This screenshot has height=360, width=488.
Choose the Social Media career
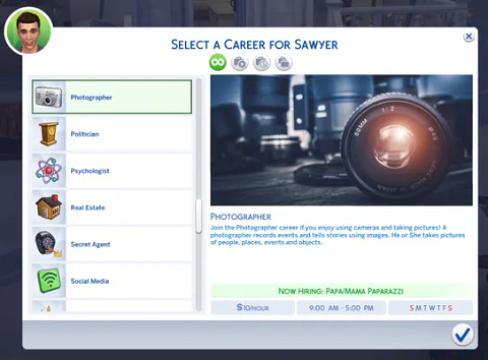tap(112, 281)
